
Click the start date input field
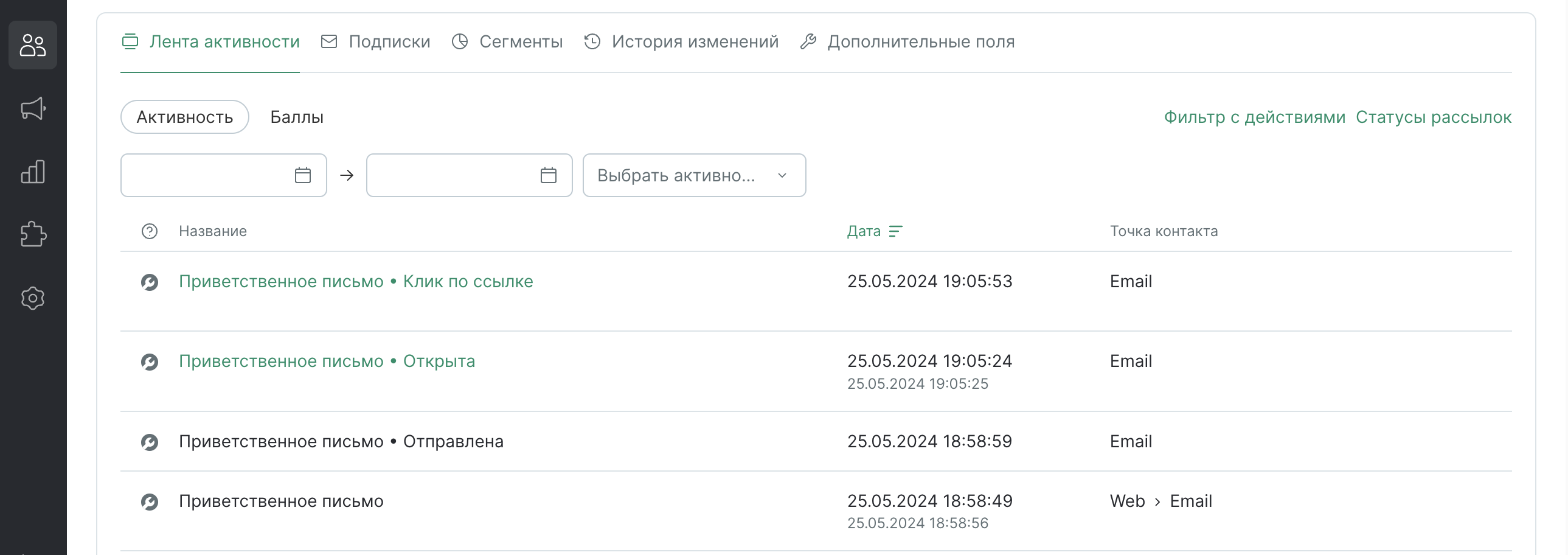(224, 175)
